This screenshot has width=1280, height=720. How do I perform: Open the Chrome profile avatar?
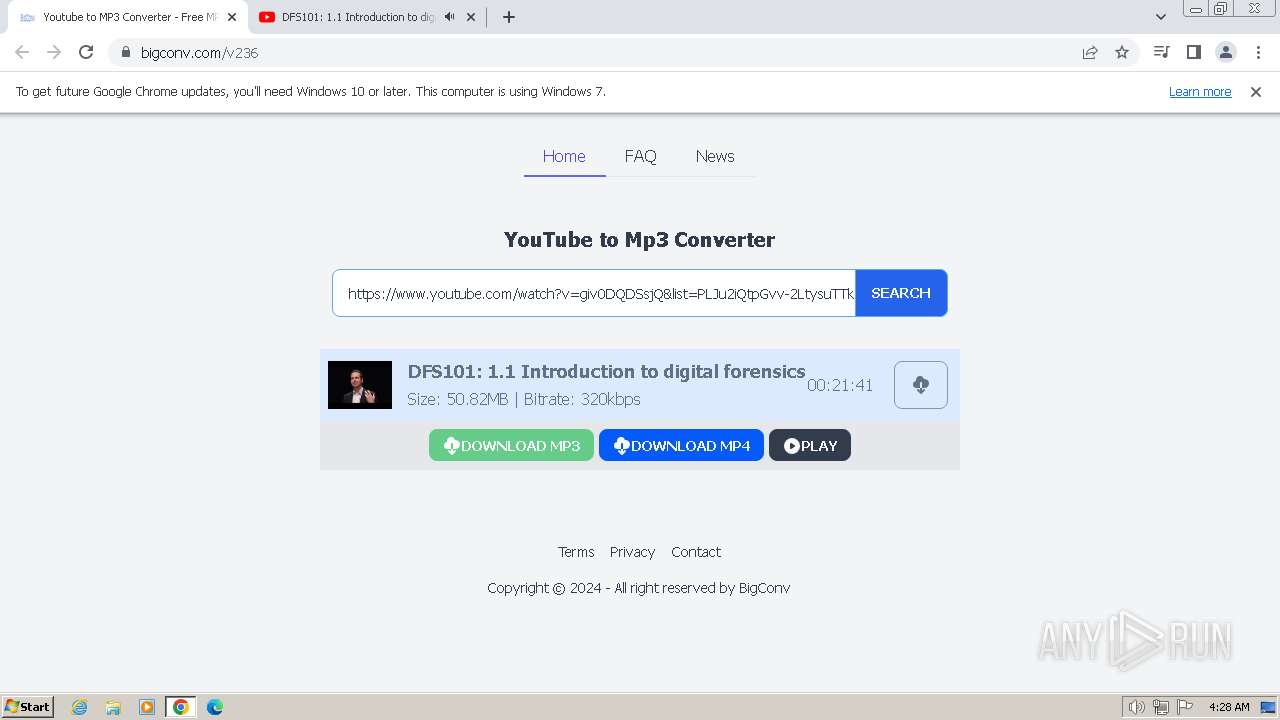pyautogui.click(x=1225, y=53)
